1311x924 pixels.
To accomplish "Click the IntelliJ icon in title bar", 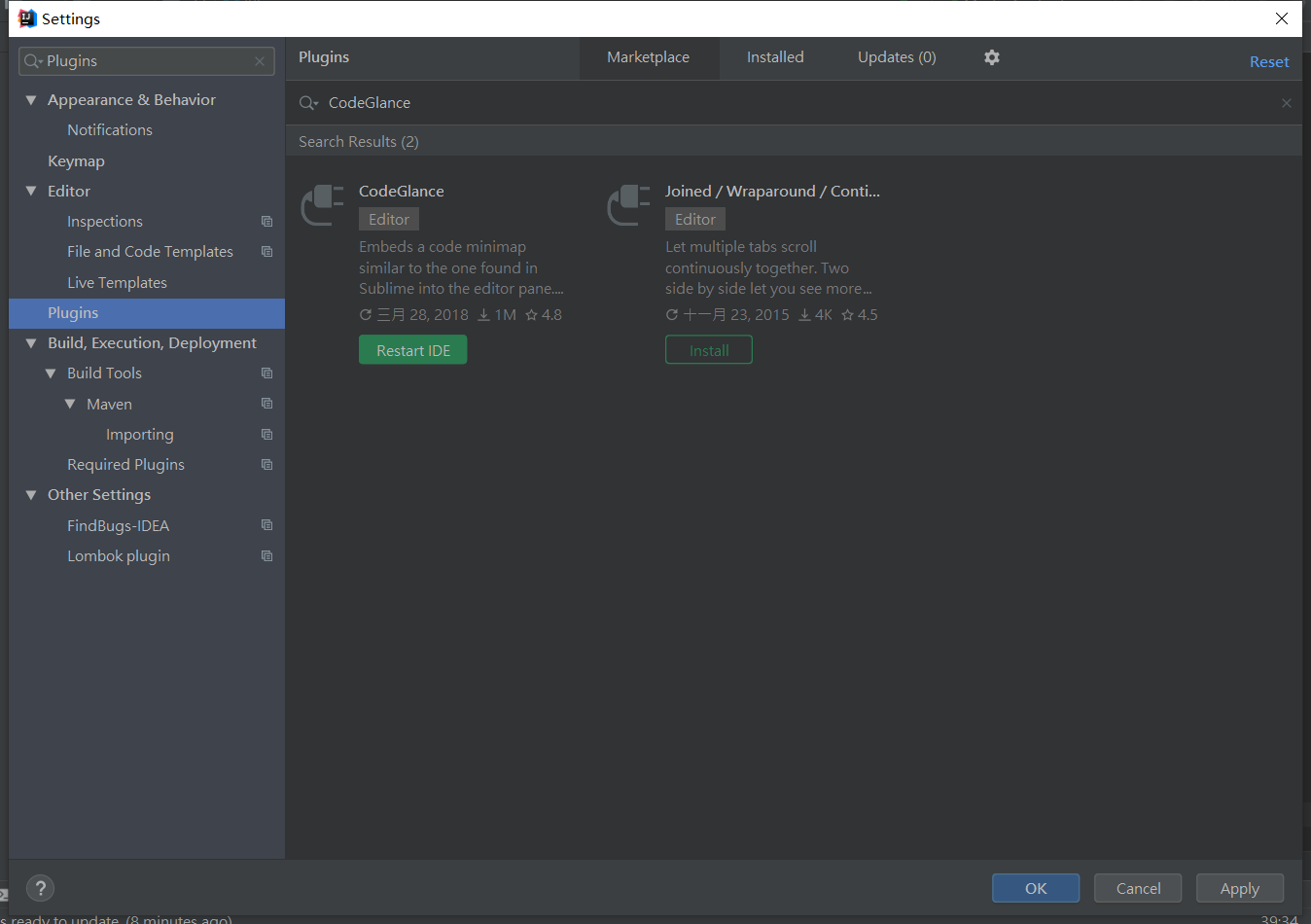I will 27,18.
